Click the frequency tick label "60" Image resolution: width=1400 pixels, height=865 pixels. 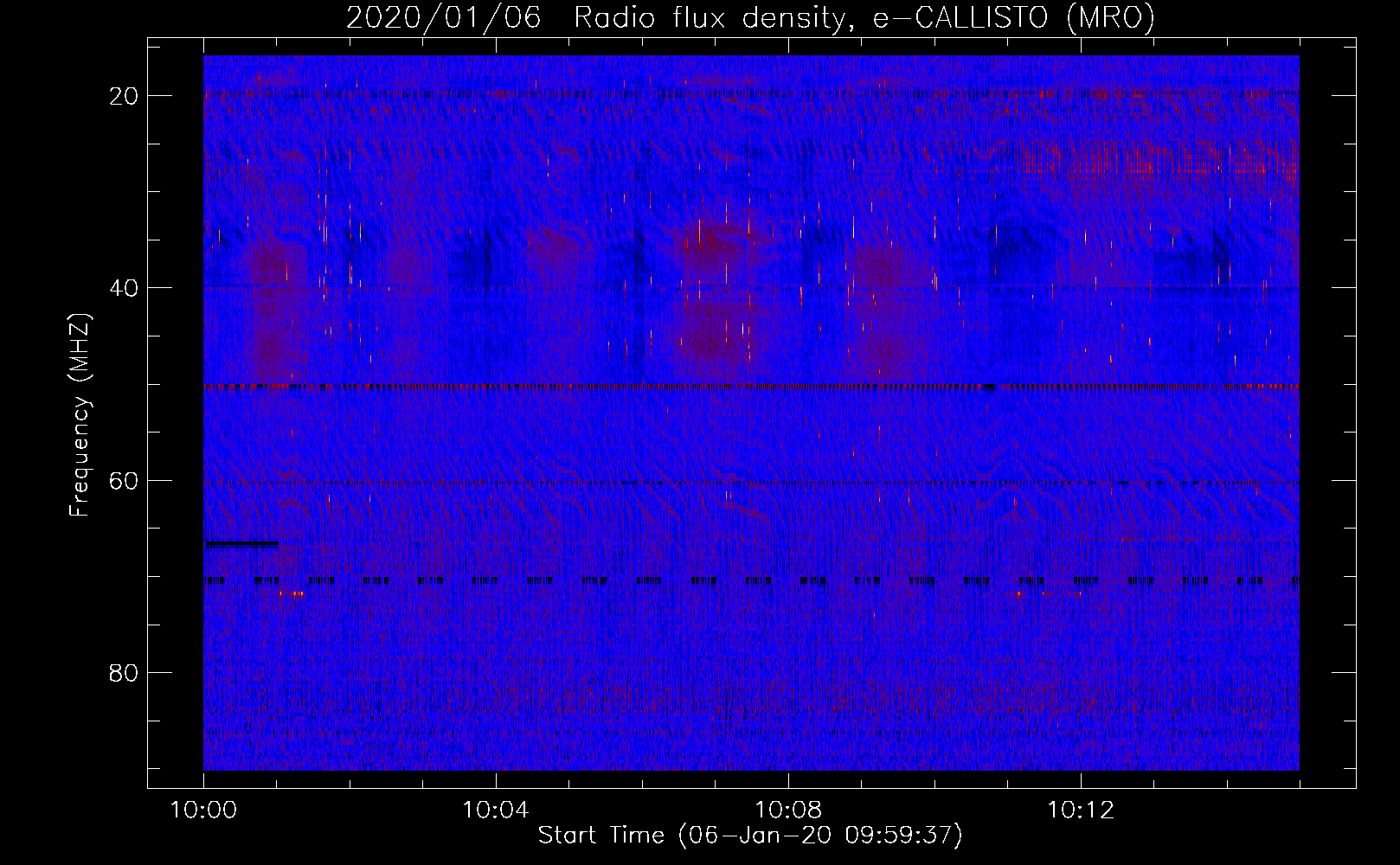124,480
